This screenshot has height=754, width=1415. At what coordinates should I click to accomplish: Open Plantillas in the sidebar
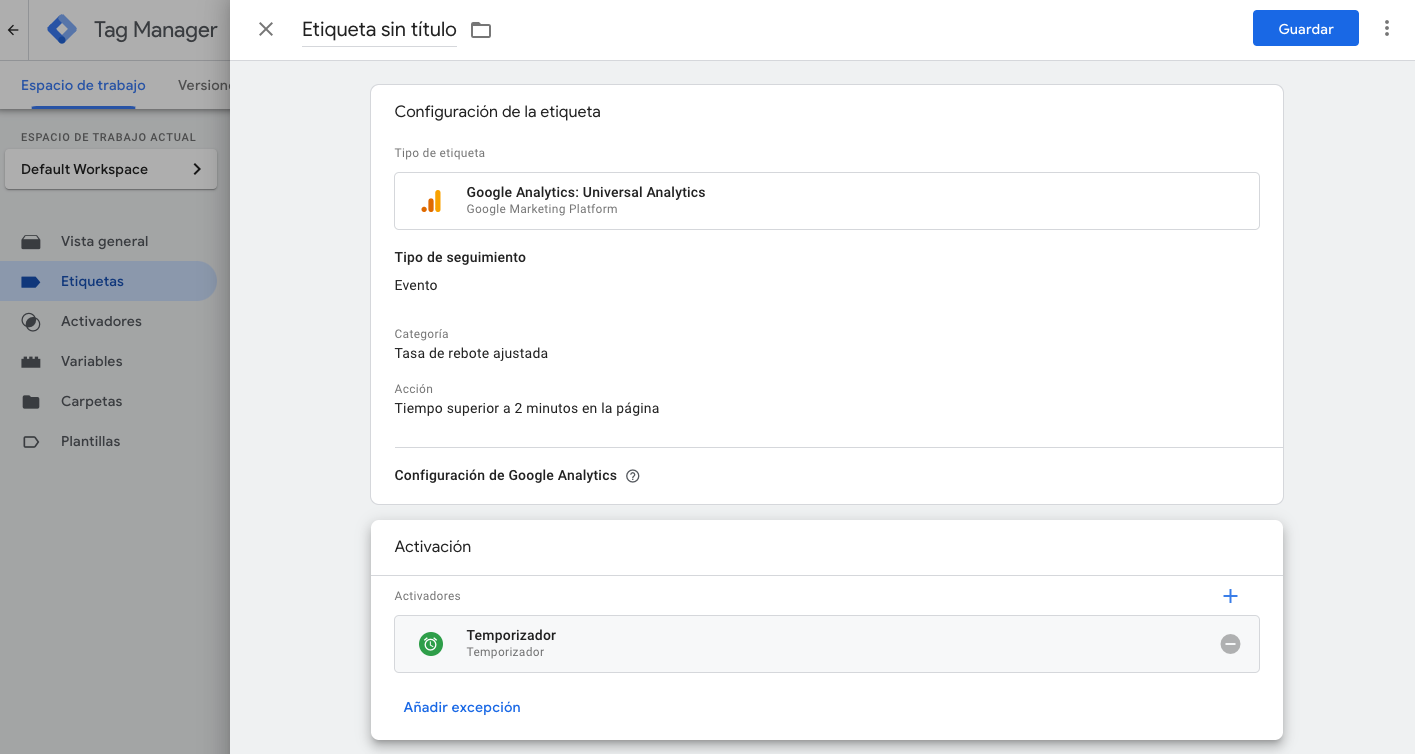click(x=108, y=441)
